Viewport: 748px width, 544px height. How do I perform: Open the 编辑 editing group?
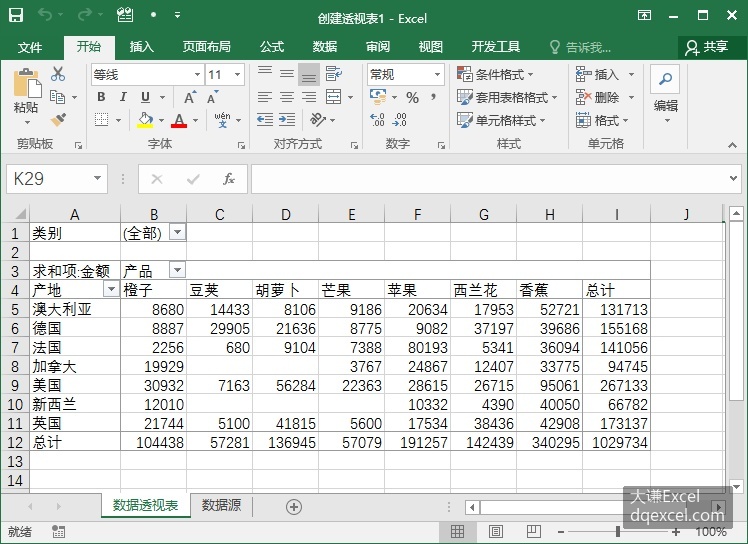[665, 95]
